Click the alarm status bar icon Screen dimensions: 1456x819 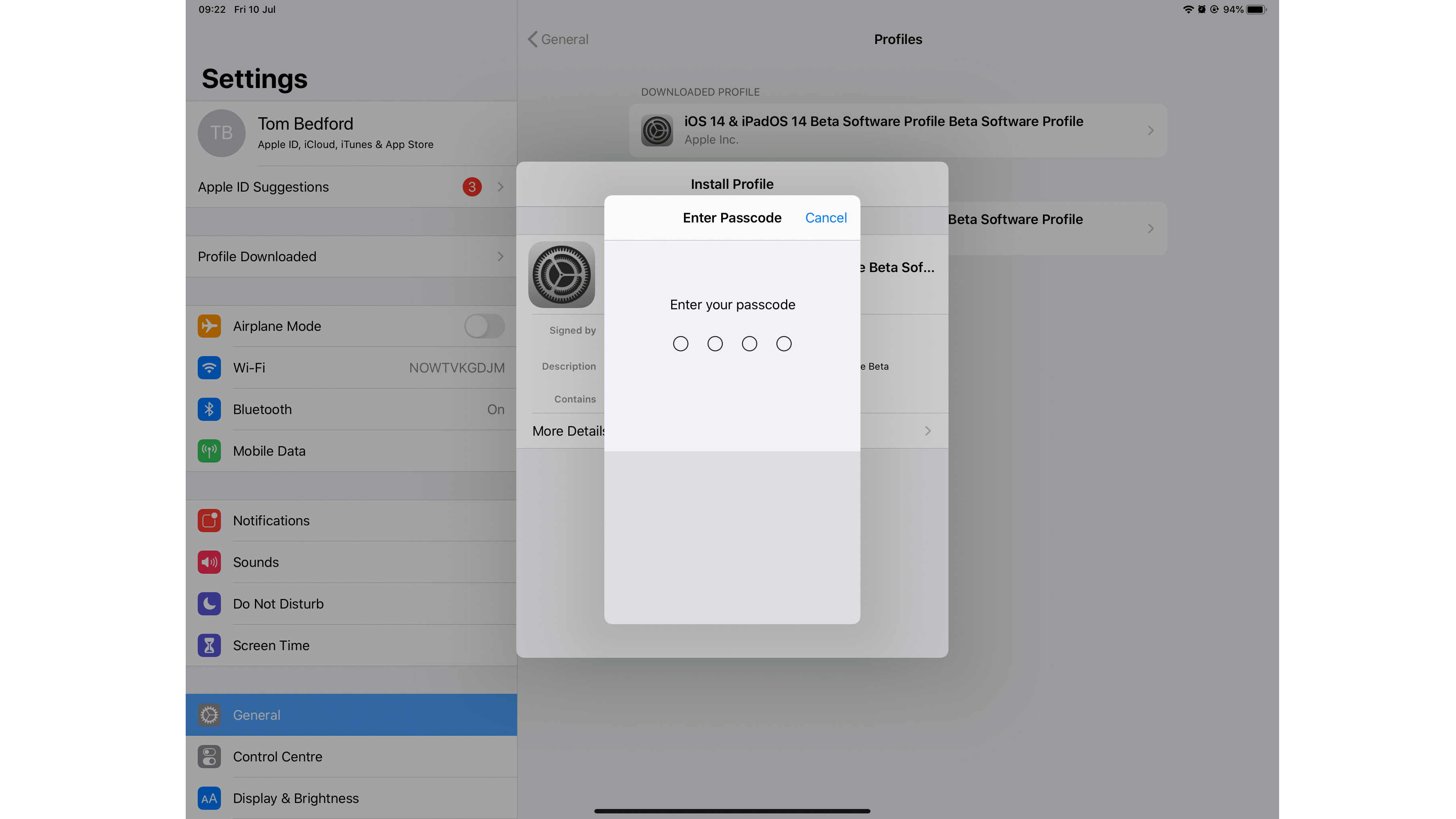pyautogui.click(x=1201, y=9)
